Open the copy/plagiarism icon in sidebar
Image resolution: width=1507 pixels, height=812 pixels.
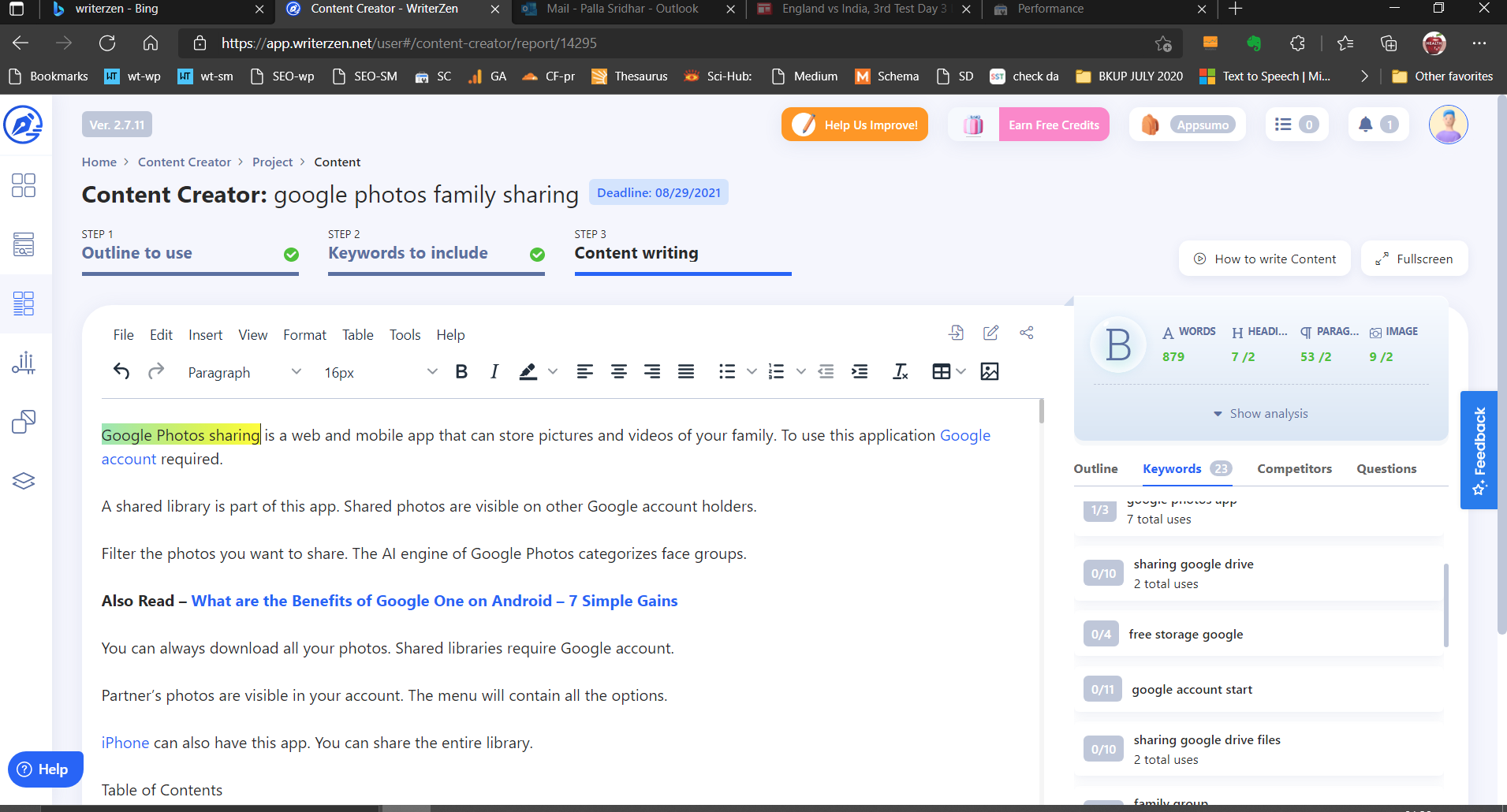[x=24, y=422]
